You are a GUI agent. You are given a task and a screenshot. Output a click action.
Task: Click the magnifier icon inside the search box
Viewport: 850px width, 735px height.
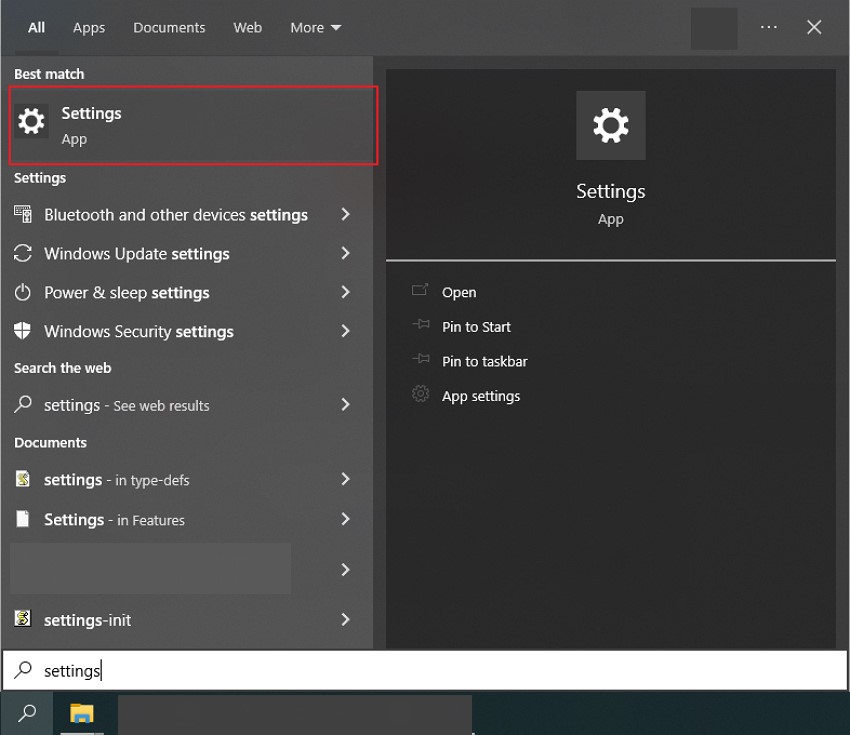pos(23,670)
